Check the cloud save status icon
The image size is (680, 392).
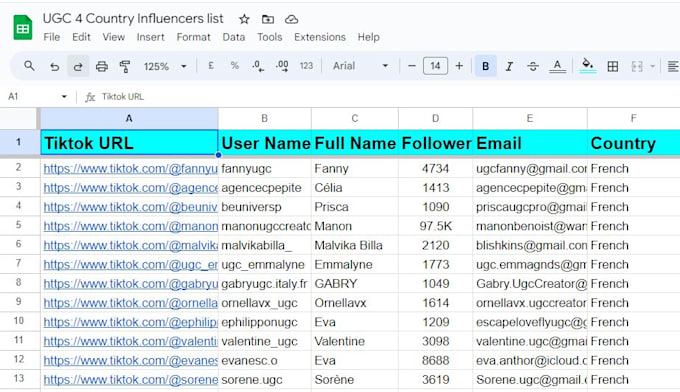[x=291, y=19]
